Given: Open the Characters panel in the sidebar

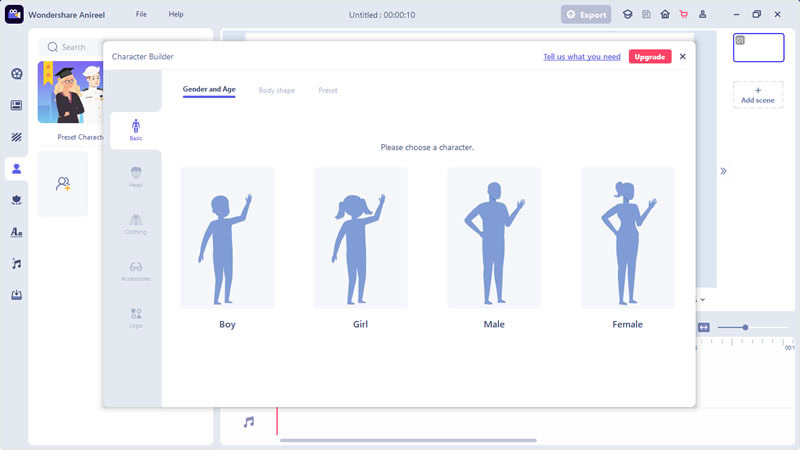Looking at the screenshot, I should pos(16,169).
